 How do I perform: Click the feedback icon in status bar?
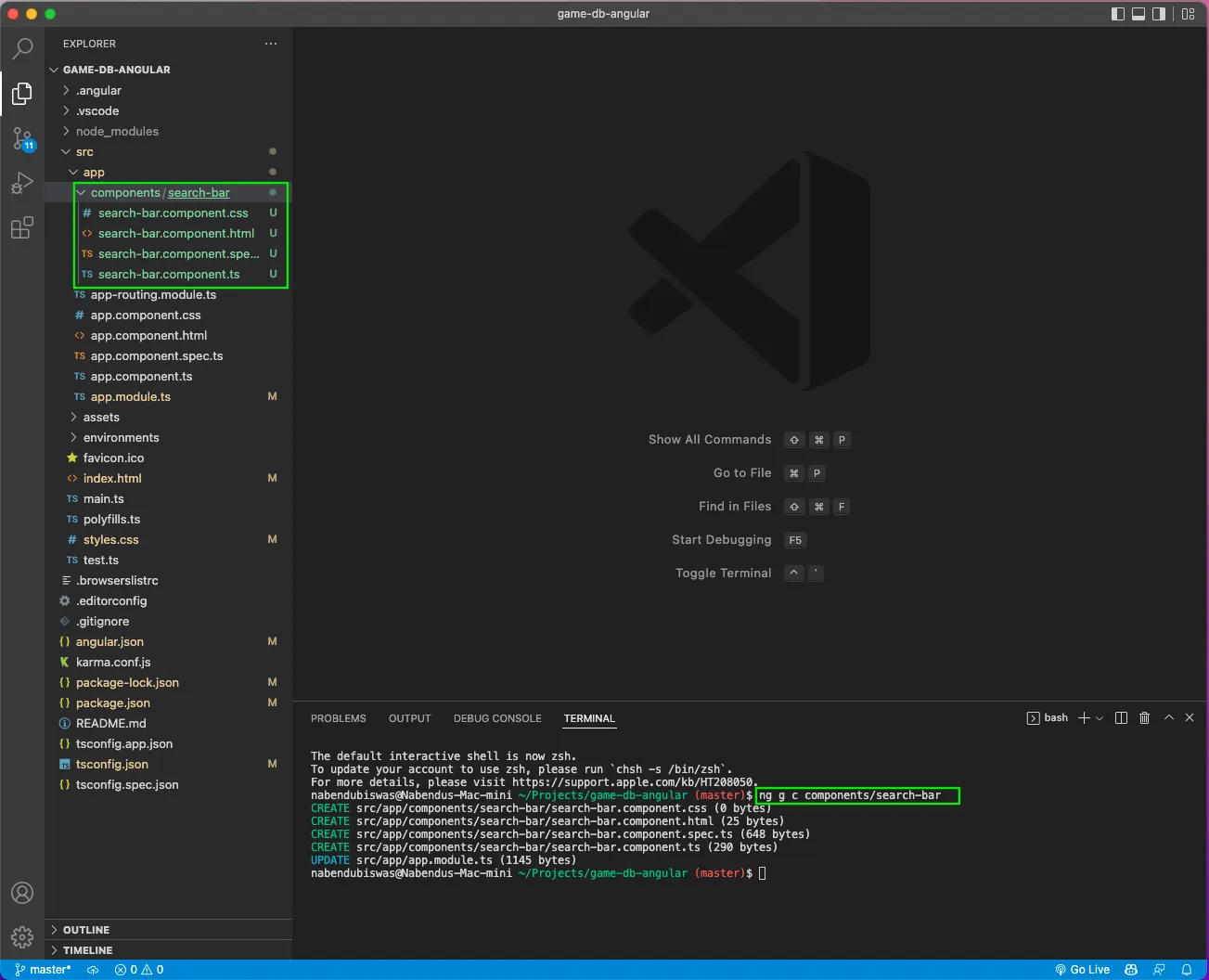click(1159, 970)
